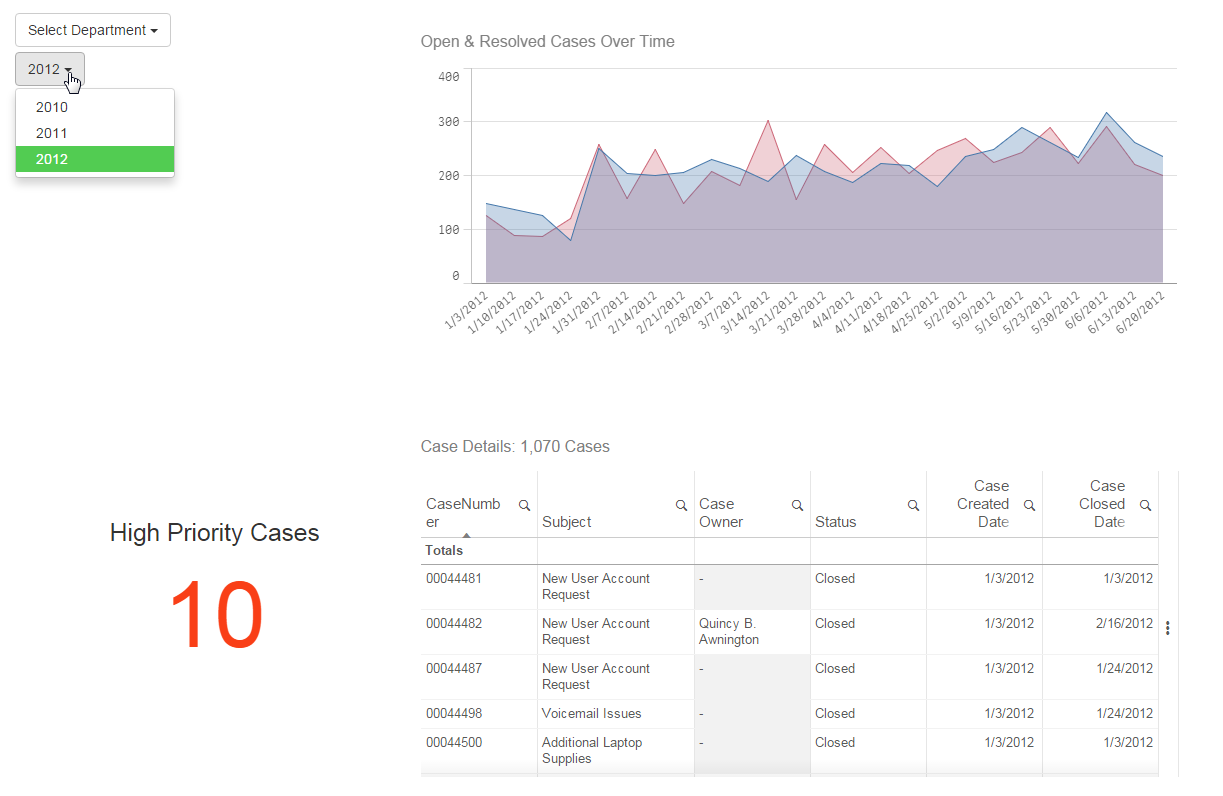Toggle the 2012 year dropdown button

coord(50,69)
